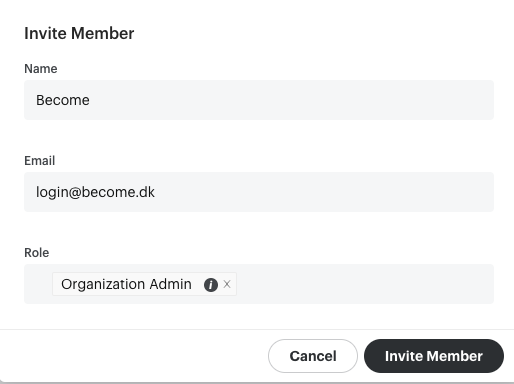Image resolution: width=514 pixels, height=384 pixels.
Task: Click empty space after Become in the Name box
Action: pyautogui.click(x=292, y=100)
